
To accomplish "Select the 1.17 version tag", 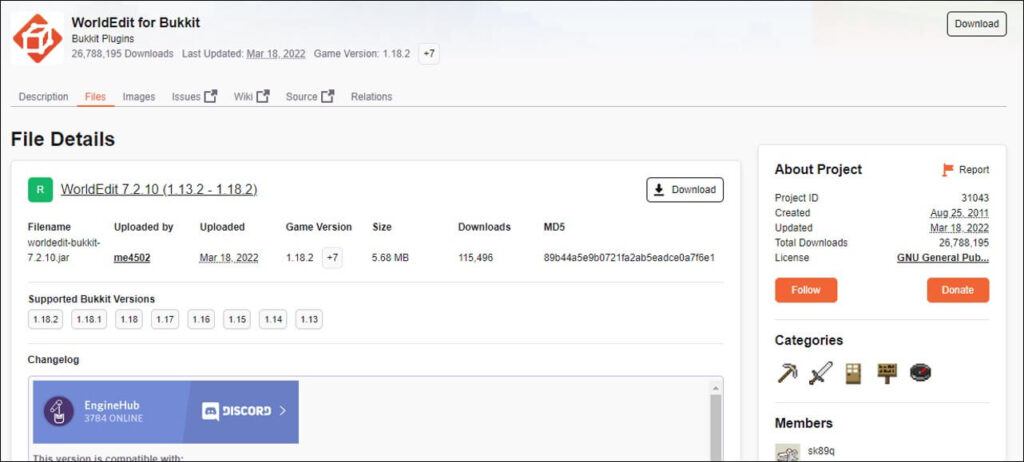I will tap(165, 320).
